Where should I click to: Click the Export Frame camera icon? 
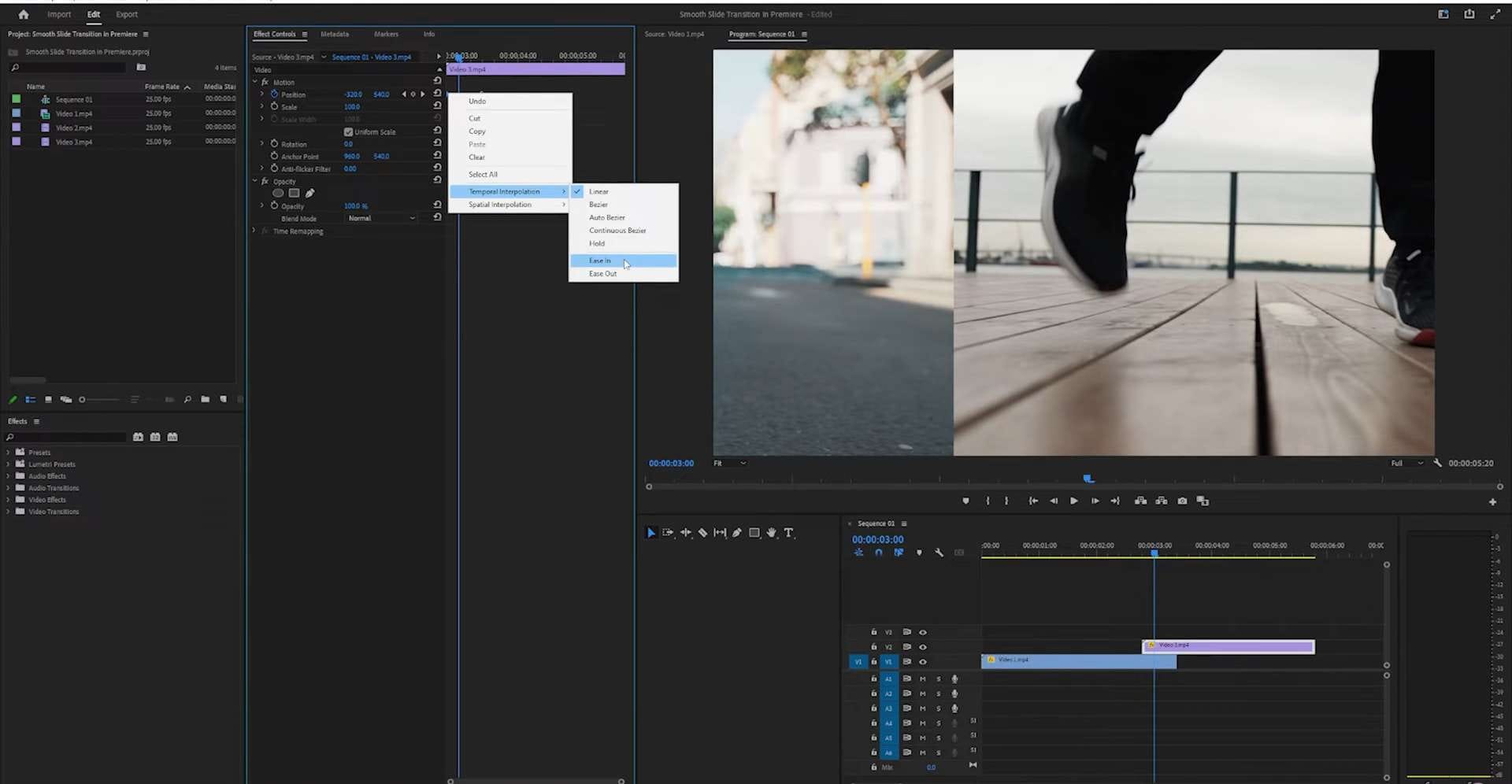[x=1182, y=501]
